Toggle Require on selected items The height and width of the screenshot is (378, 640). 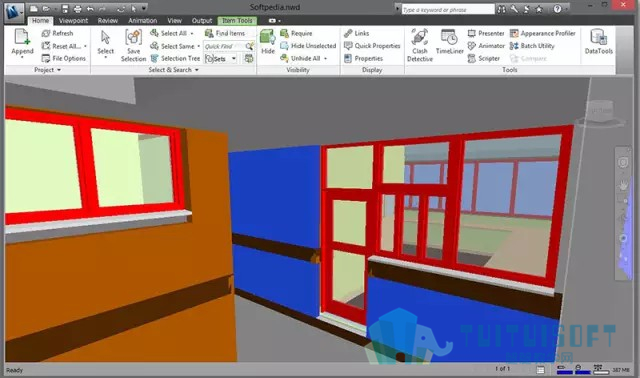coord(296,33)
